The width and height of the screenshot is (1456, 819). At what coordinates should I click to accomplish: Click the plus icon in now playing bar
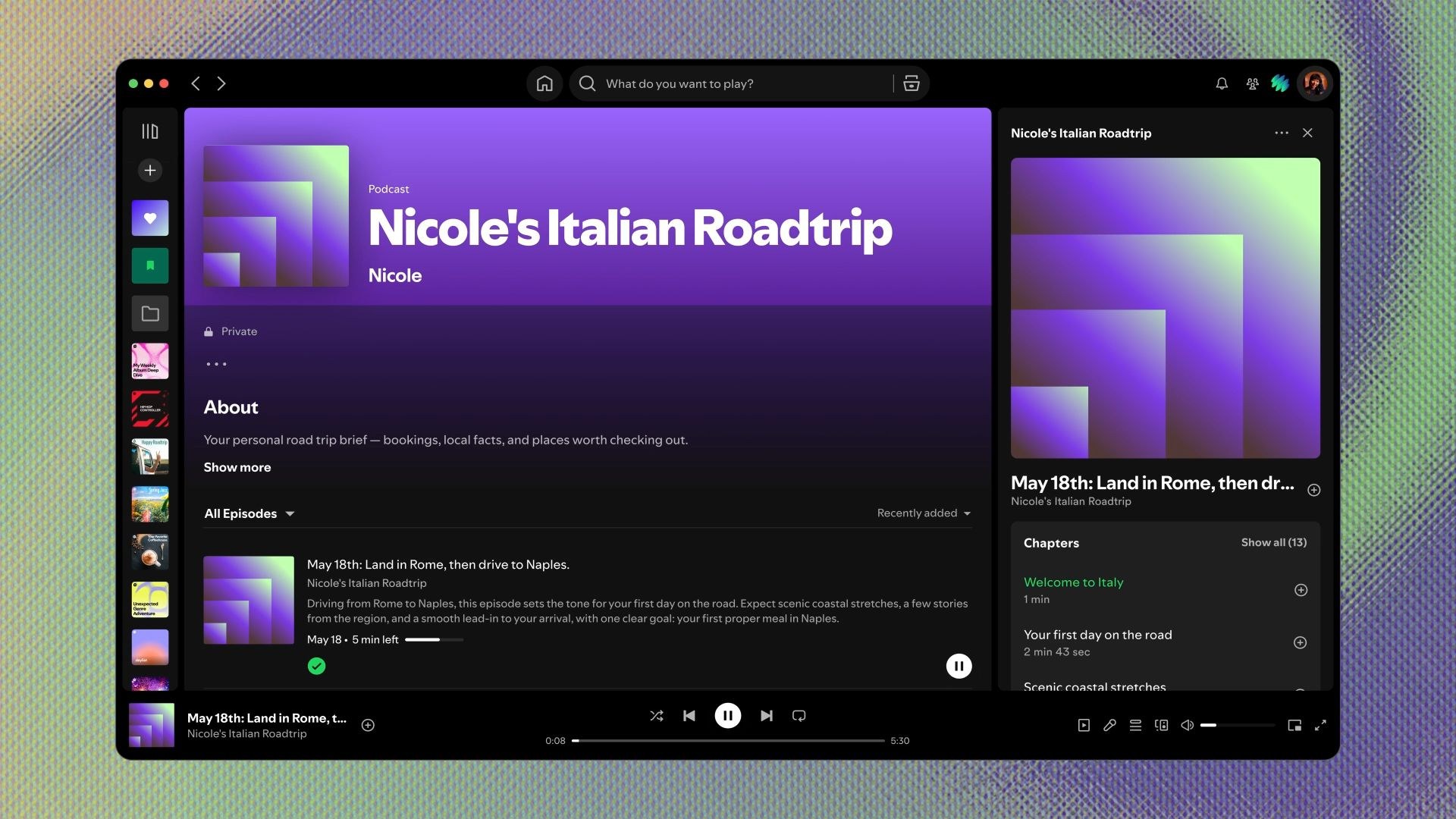(368, 725)
